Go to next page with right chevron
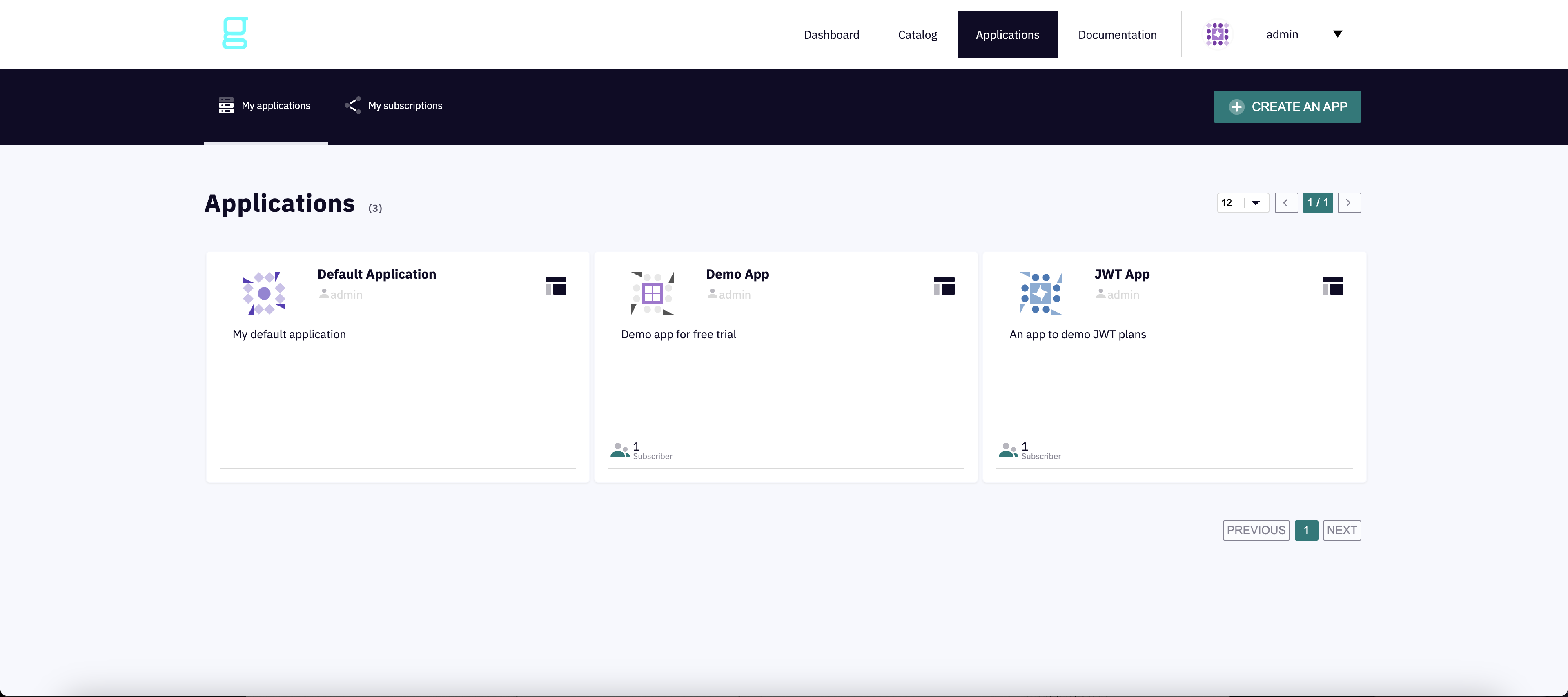Viewport: 1568px width, 697px height. [1349, 202]
